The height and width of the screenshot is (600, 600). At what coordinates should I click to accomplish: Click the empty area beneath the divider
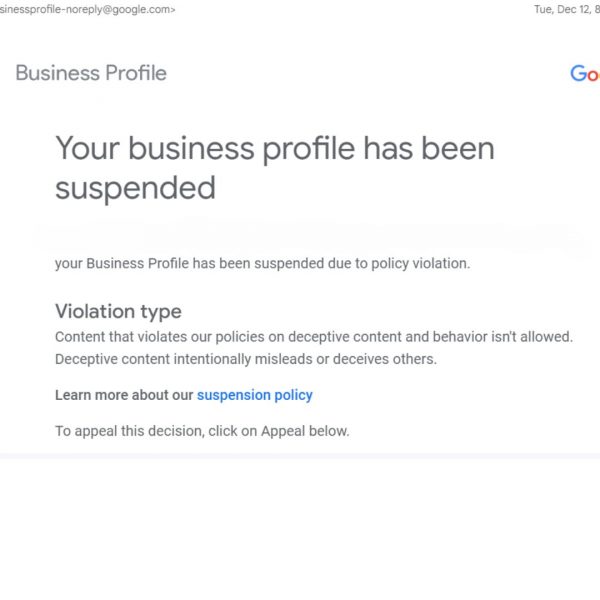[300, 530]
